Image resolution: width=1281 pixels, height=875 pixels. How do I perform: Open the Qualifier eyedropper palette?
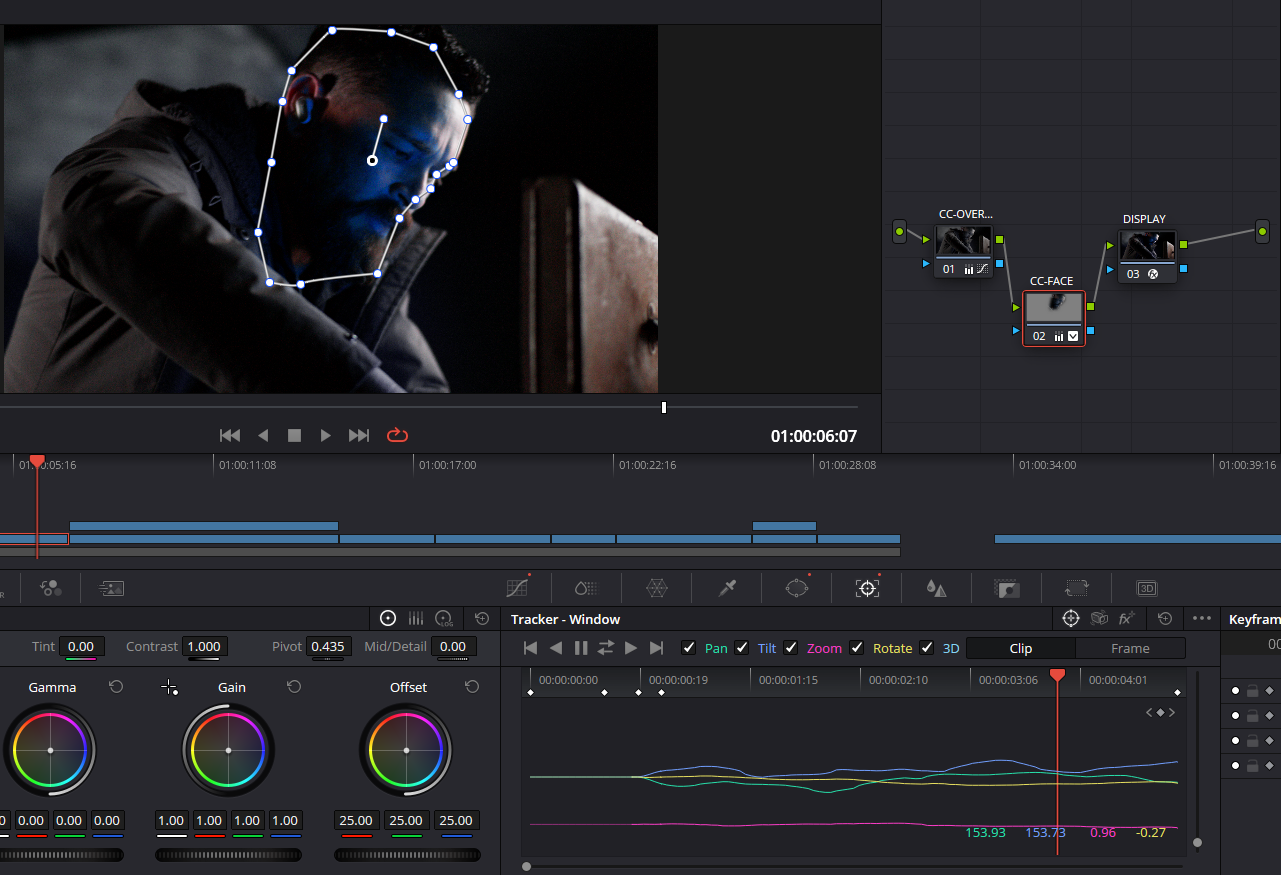[727, 588]
